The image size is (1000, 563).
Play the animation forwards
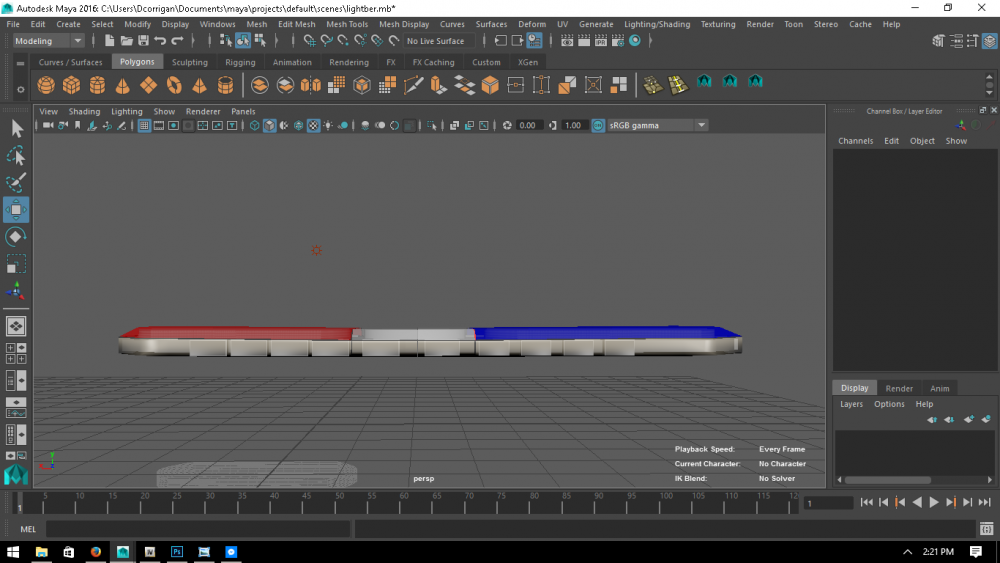pyautogui.click(x=934, y=502)
